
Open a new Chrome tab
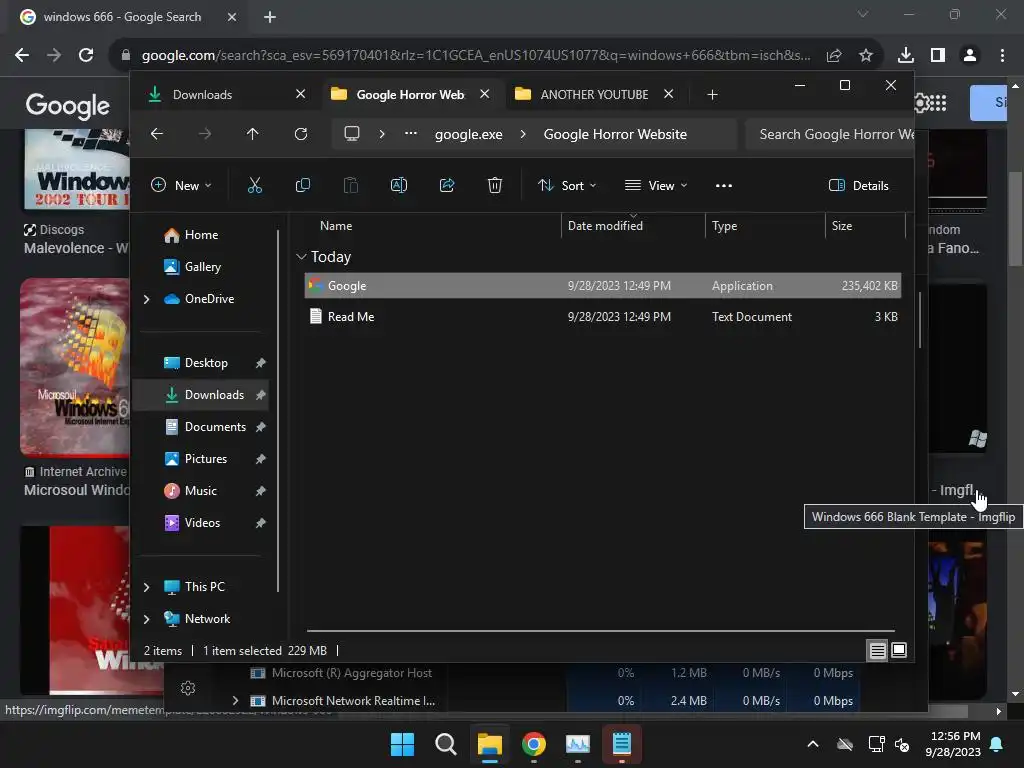(x=270, y=17)
